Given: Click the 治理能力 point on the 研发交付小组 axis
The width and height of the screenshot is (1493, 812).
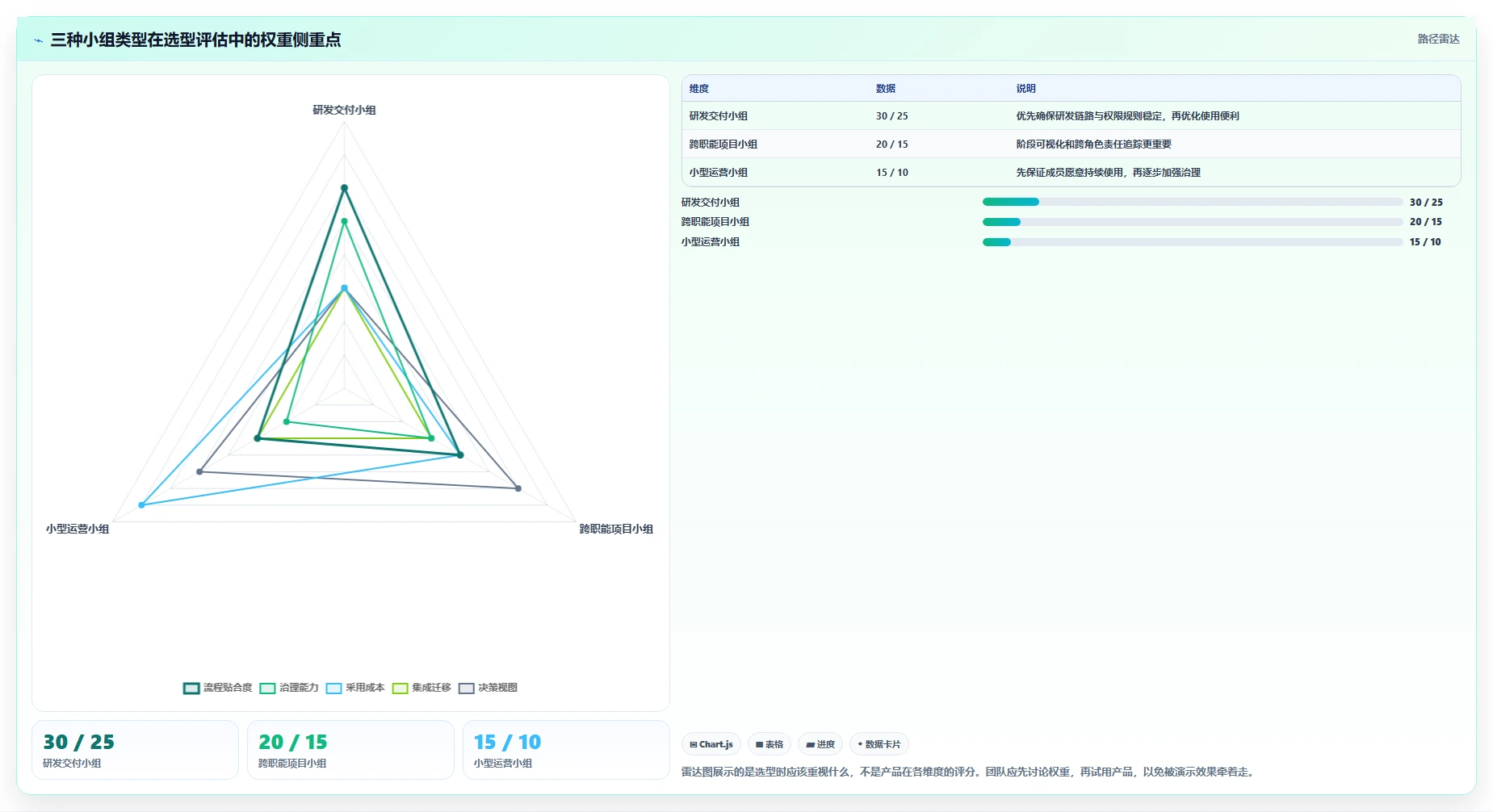Looking at the screenshot, I should 344,221.
